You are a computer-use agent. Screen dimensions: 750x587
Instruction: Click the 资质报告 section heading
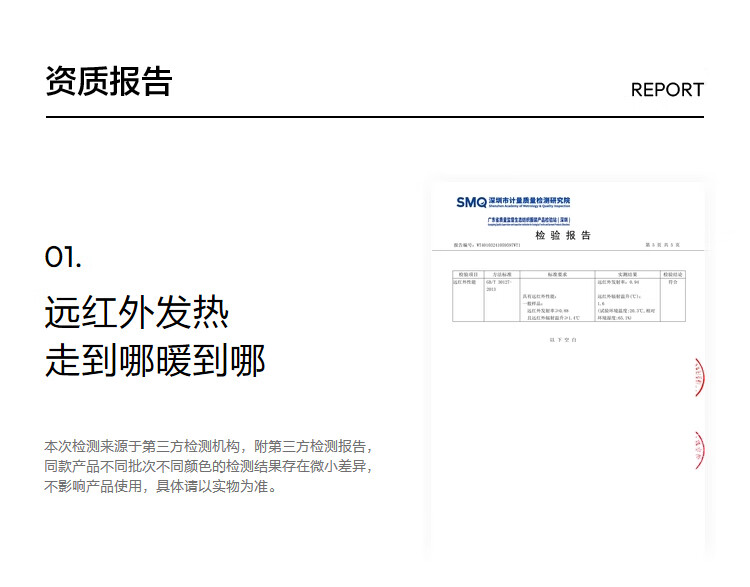pos(108,82)
